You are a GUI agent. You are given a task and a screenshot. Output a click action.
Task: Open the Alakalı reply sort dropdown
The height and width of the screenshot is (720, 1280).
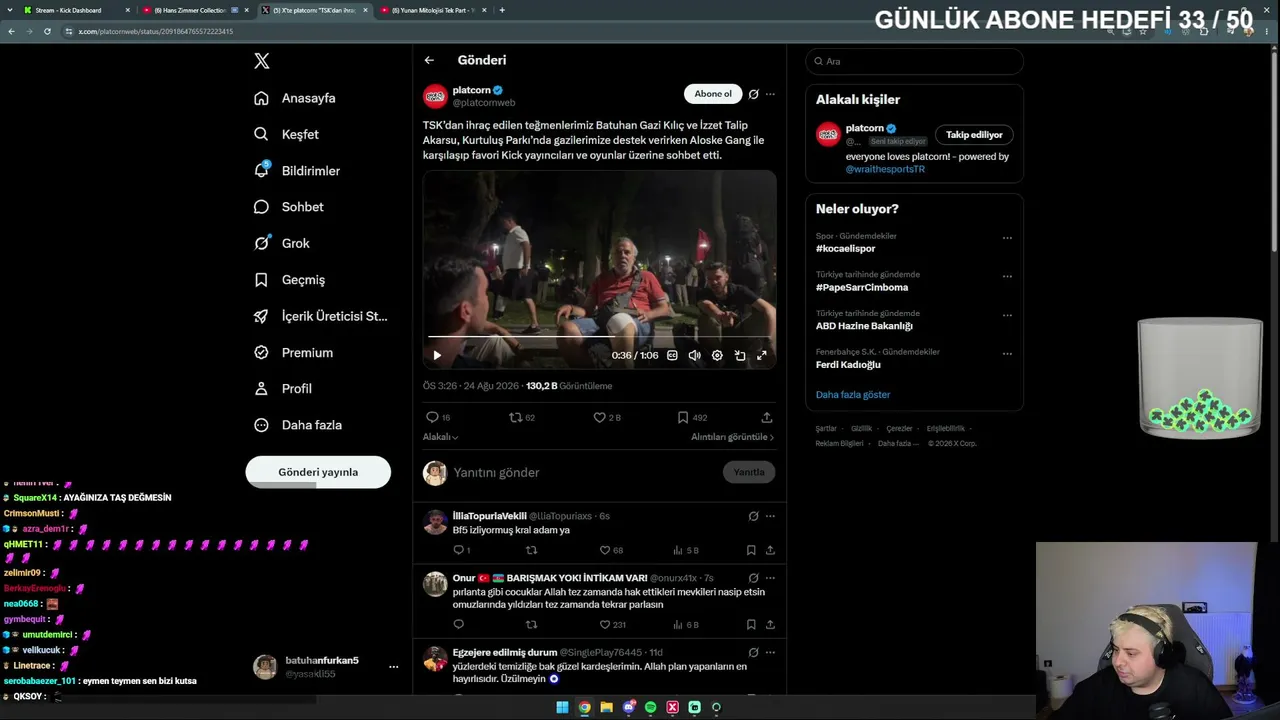[x=441, y=437]
